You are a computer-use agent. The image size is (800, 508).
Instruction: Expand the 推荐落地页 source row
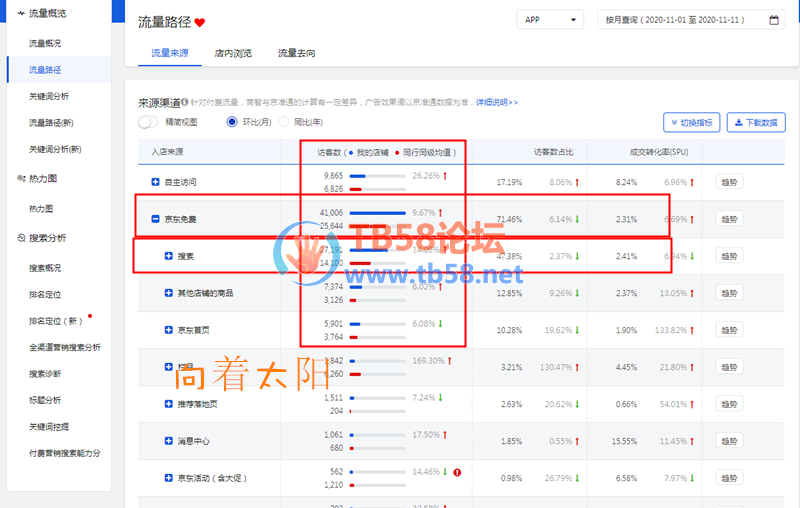click(169, 404)
